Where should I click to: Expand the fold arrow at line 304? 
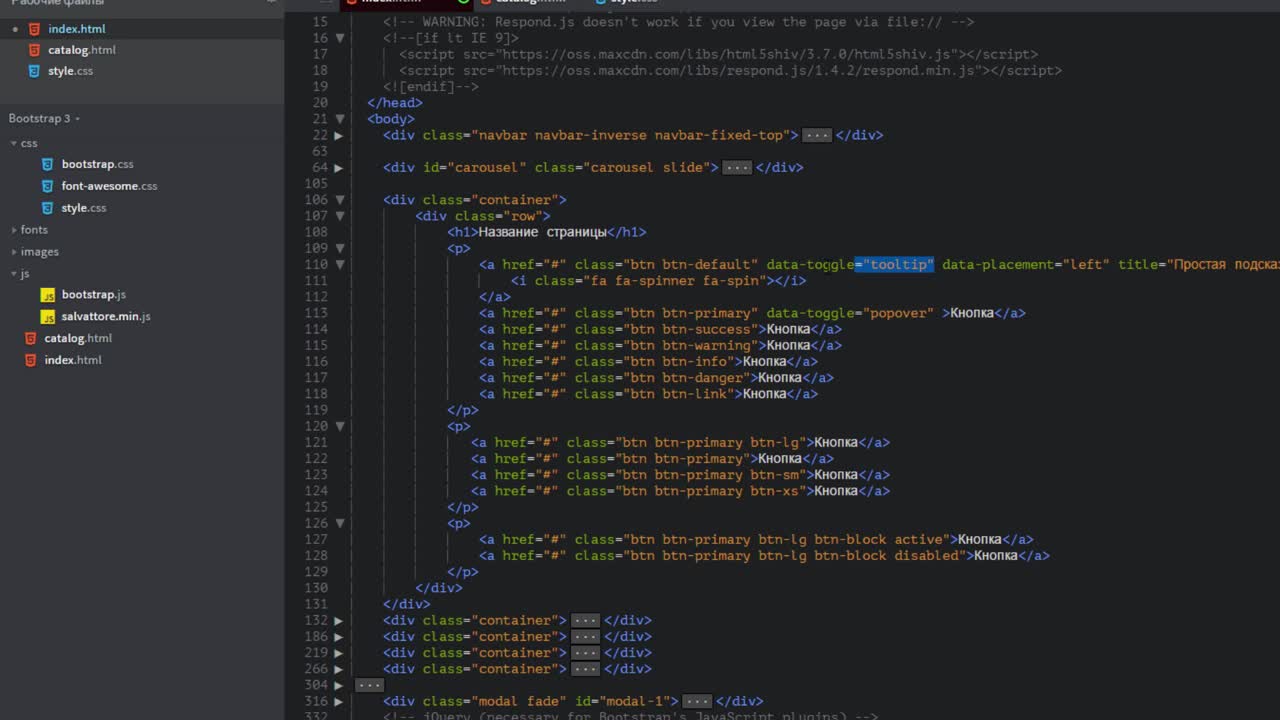point(339,685)
